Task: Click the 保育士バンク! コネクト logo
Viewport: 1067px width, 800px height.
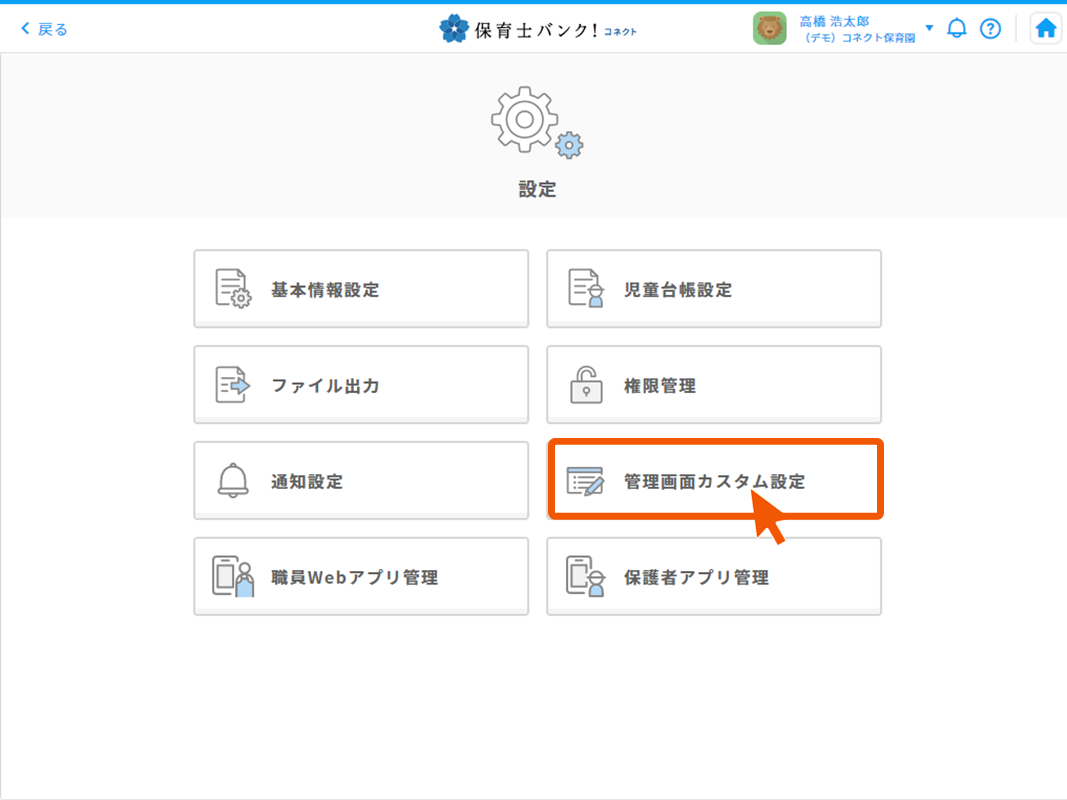Action: [x=538, y=29]
